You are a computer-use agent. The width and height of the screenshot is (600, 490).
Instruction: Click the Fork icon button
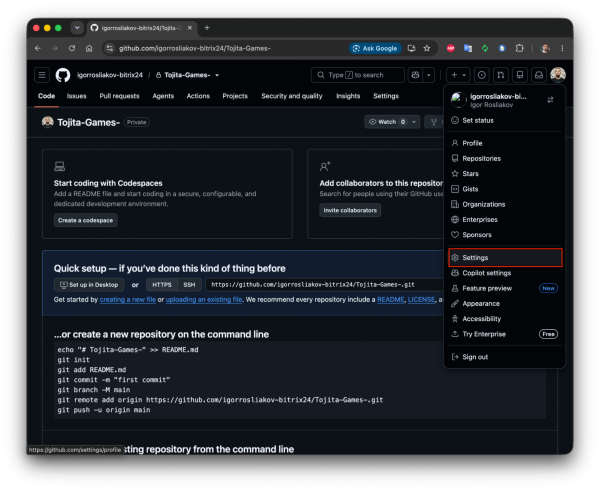[434, 122]
